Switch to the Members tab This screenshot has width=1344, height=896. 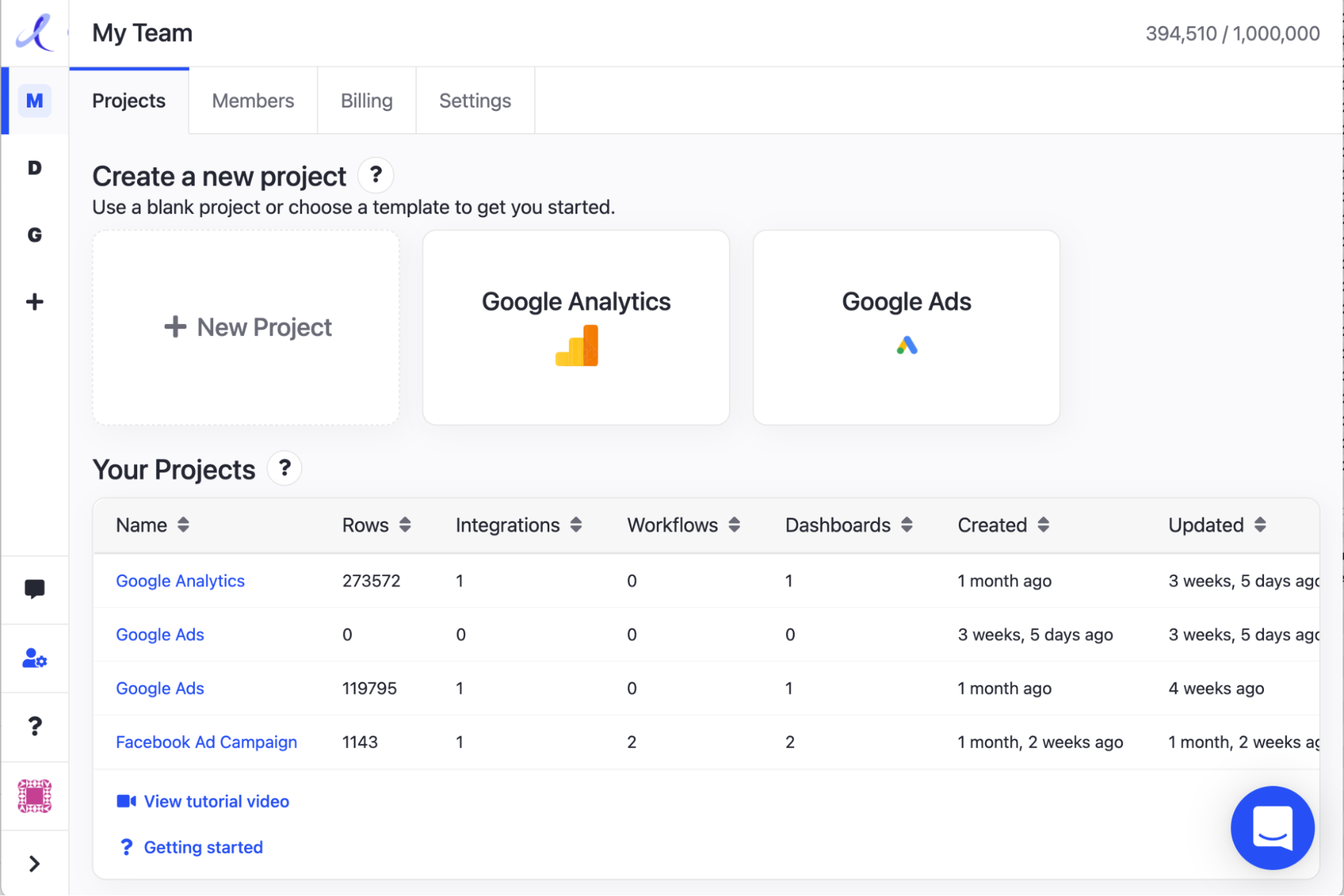pyautogui.click(x=253, y=101)
